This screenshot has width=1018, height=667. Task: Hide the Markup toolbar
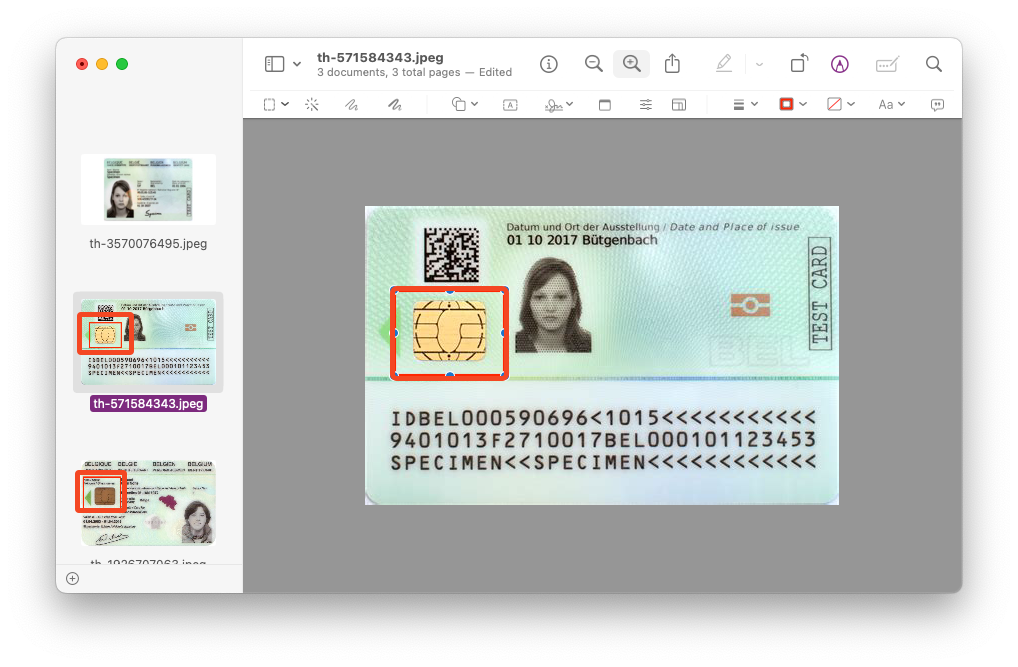839,64
